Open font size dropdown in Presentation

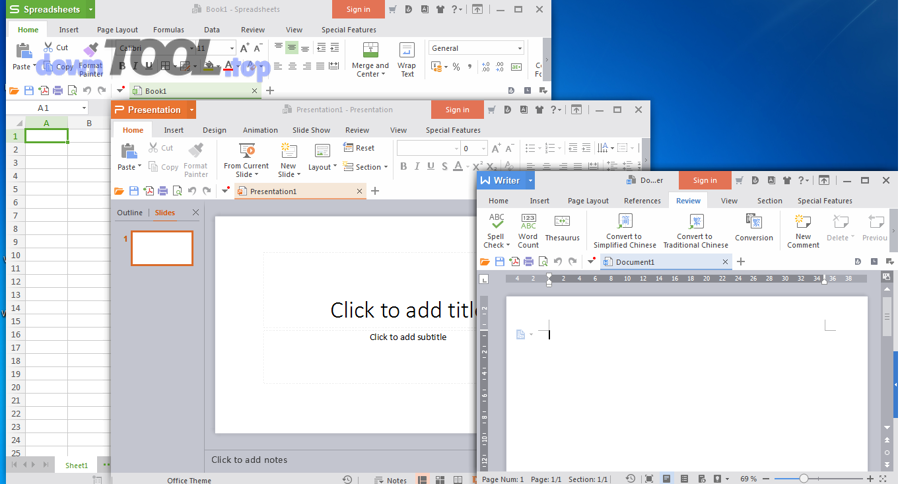pos(483,148)
